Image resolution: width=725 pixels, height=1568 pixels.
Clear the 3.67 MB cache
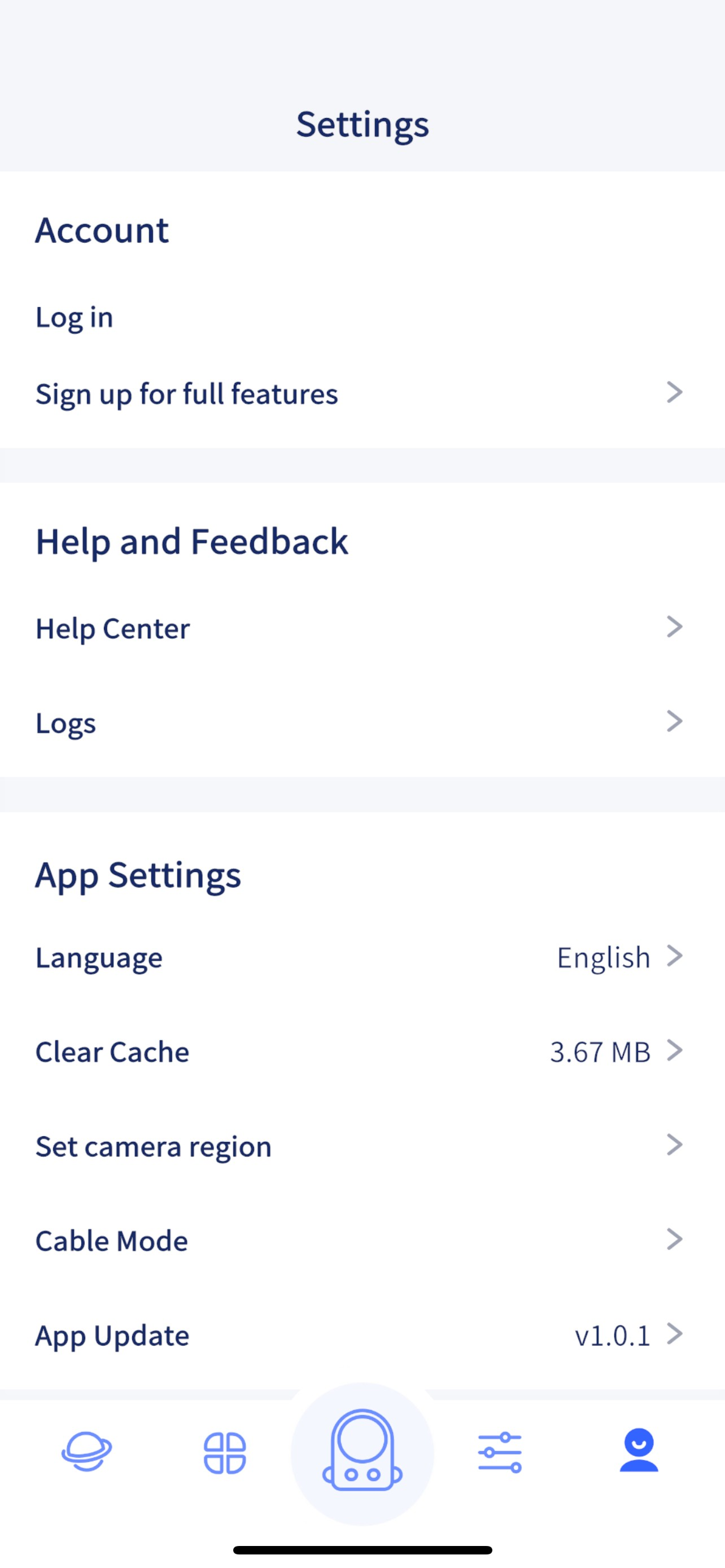[600, 1052]
